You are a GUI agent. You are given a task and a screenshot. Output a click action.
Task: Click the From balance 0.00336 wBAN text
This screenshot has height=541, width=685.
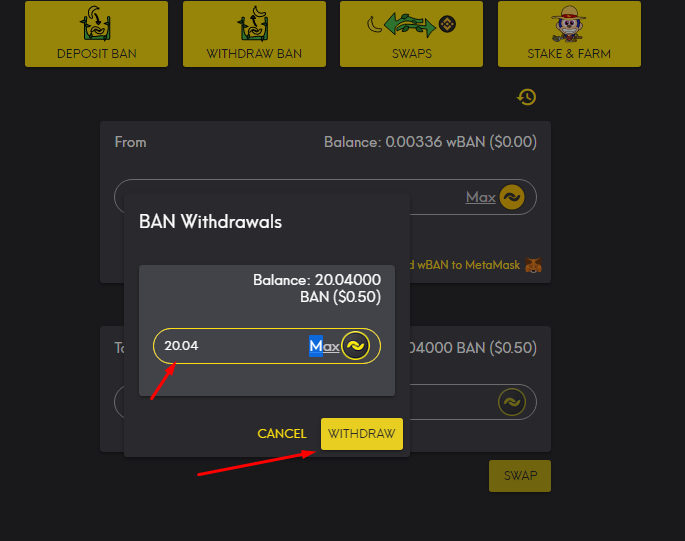click(430, 142)
